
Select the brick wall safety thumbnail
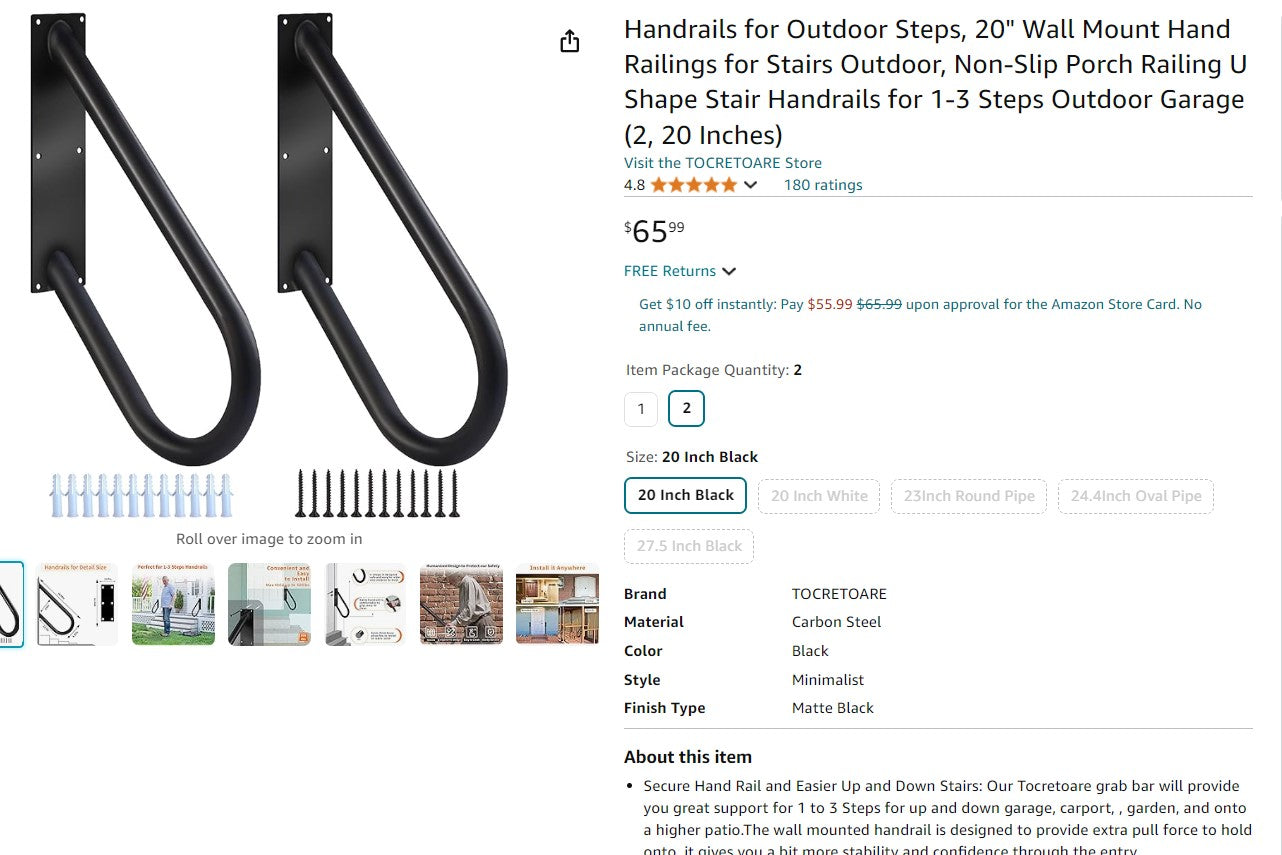(461, 604)
